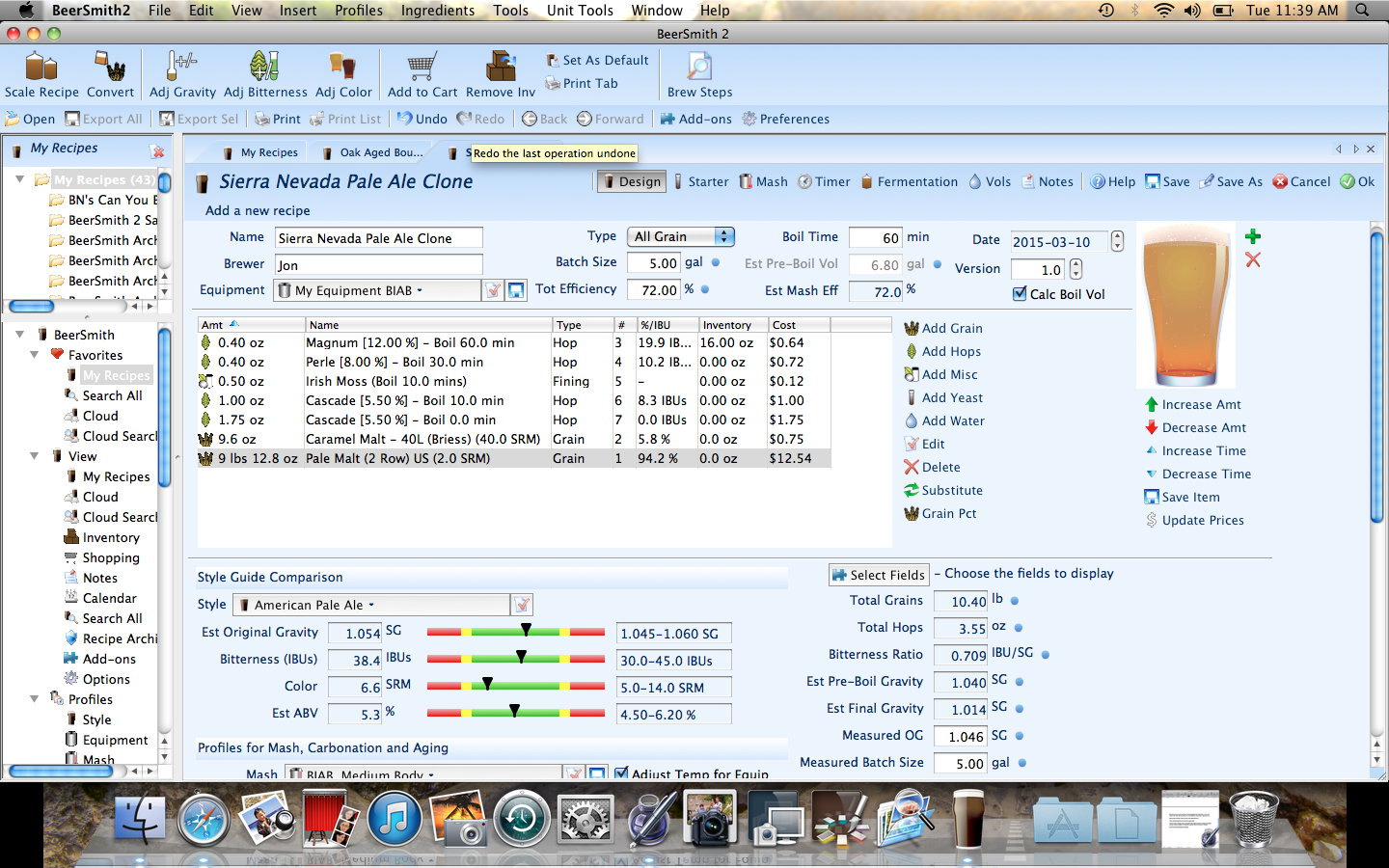Click the Ok button
Viewport: 1389px width, 868px height.
pos(1357,181)
